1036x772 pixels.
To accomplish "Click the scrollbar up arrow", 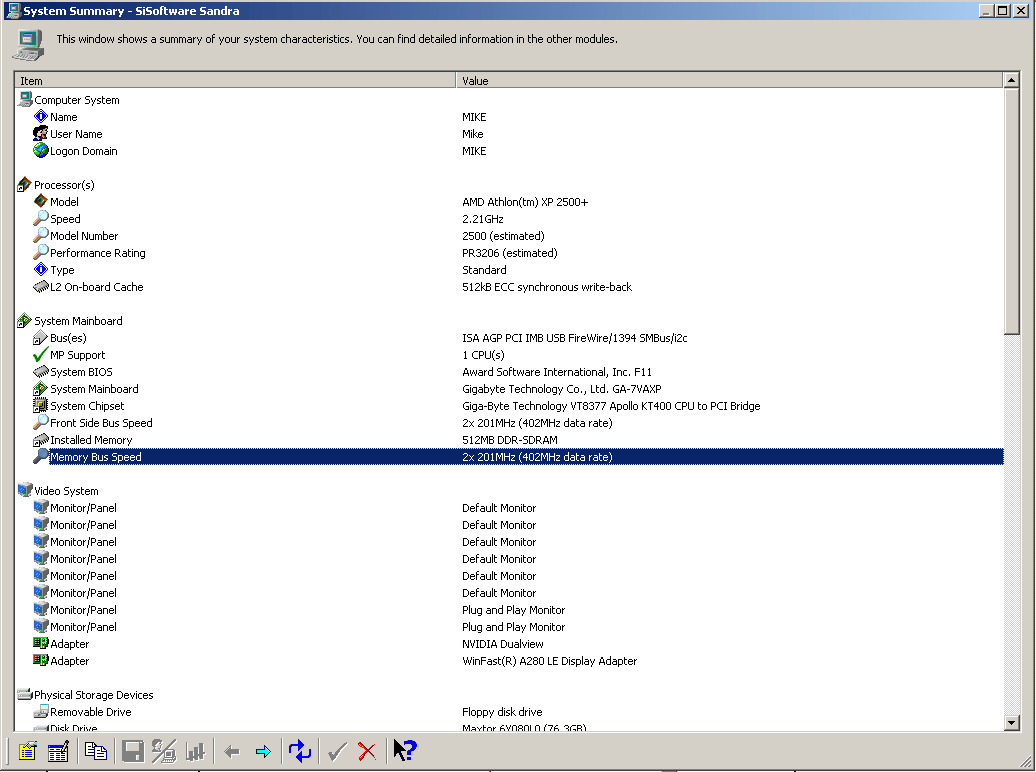I will (1011, 81).
